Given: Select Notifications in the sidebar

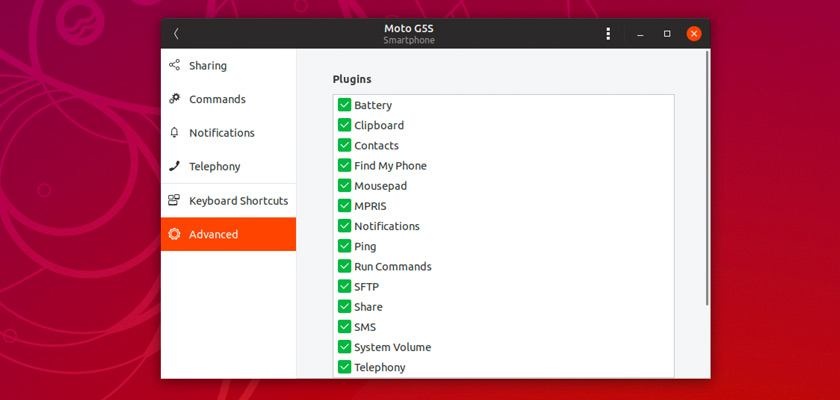Looking at the screenshot, I should click(x=228, y=133).
